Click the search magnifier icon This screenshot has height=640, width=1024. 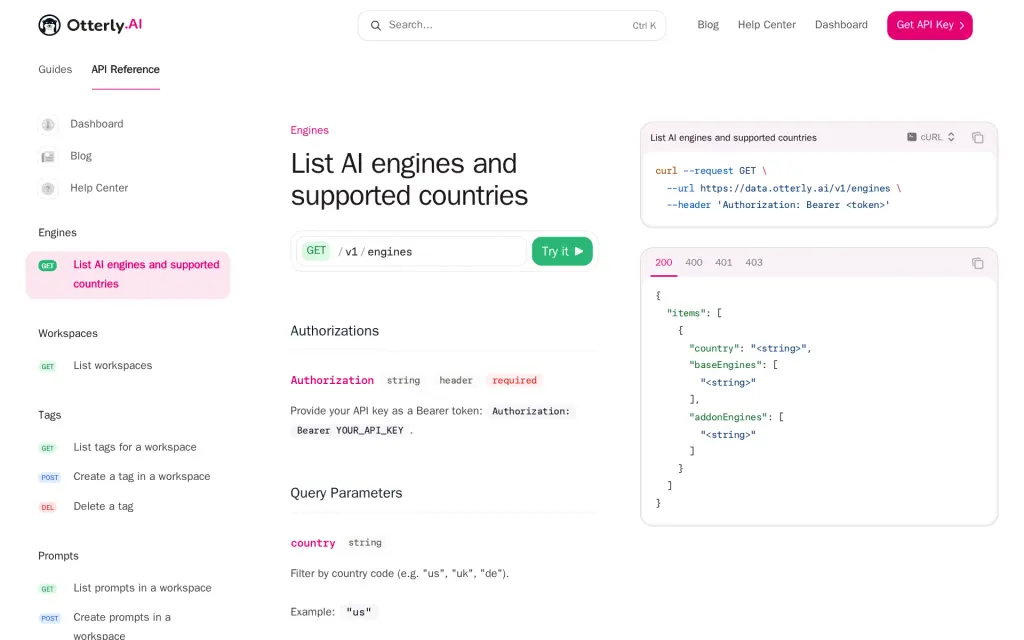click(x=376, y=25)
